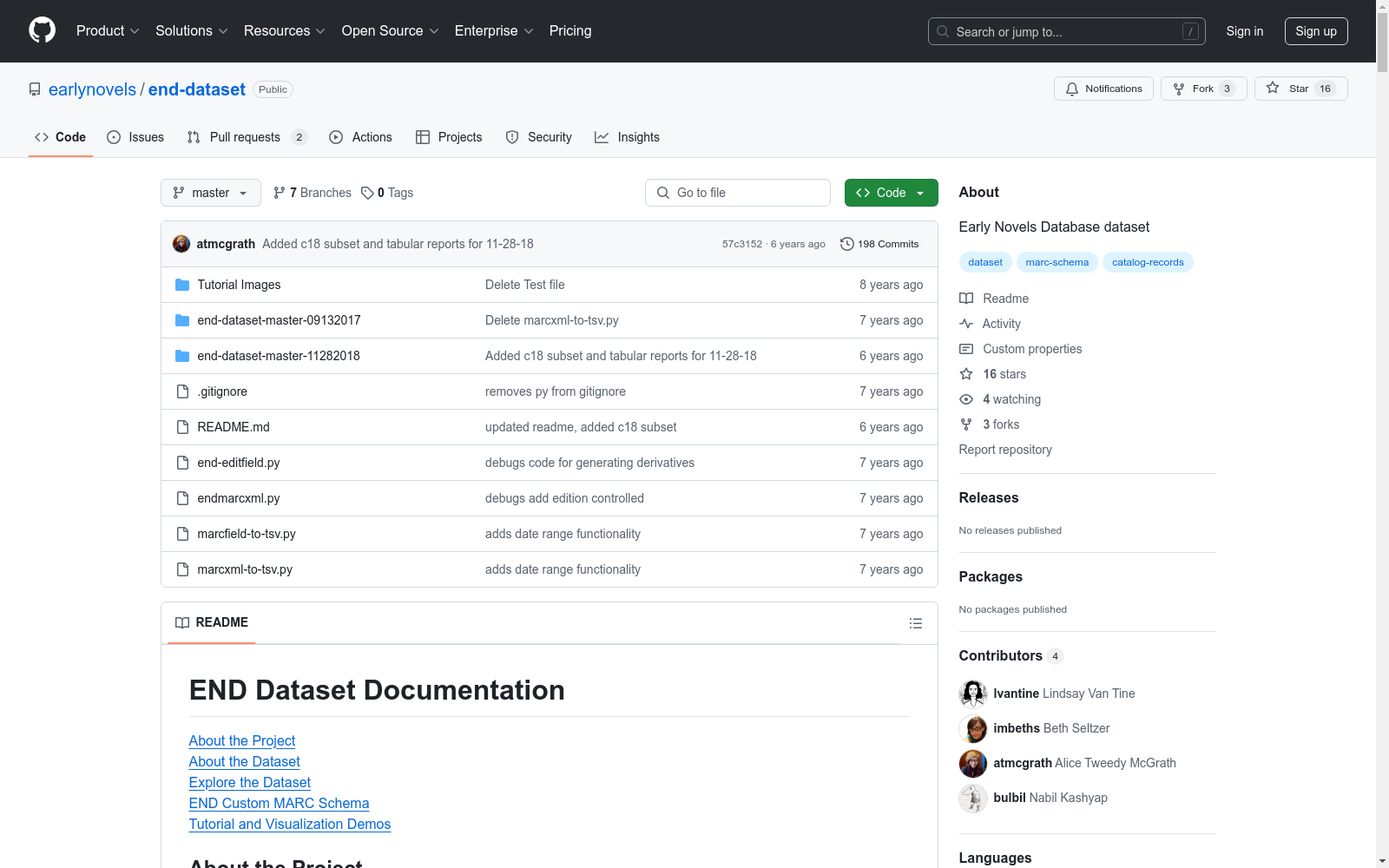
Task: Open the green Code dropdown button
Action: [891, 193]
